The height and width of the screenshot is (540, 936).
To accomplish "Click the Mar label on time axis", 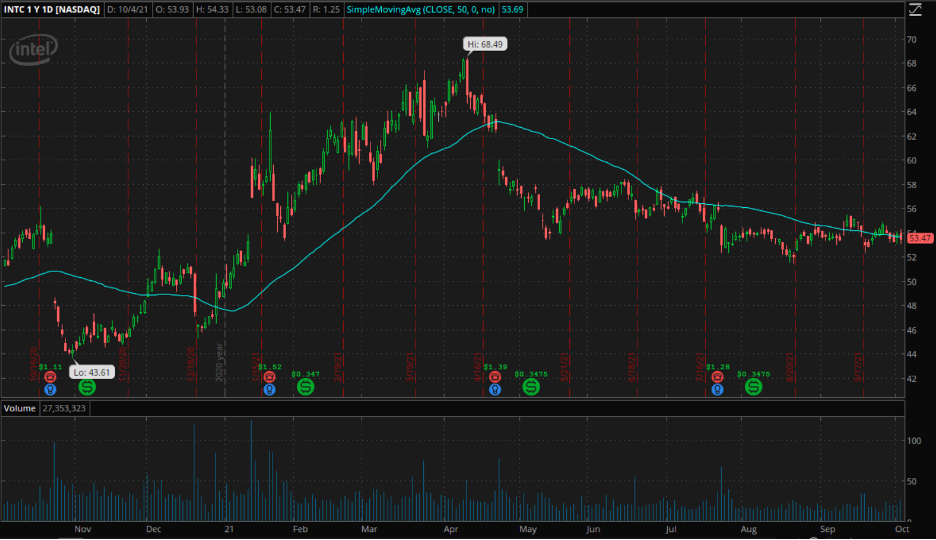I will coord(369,529).
